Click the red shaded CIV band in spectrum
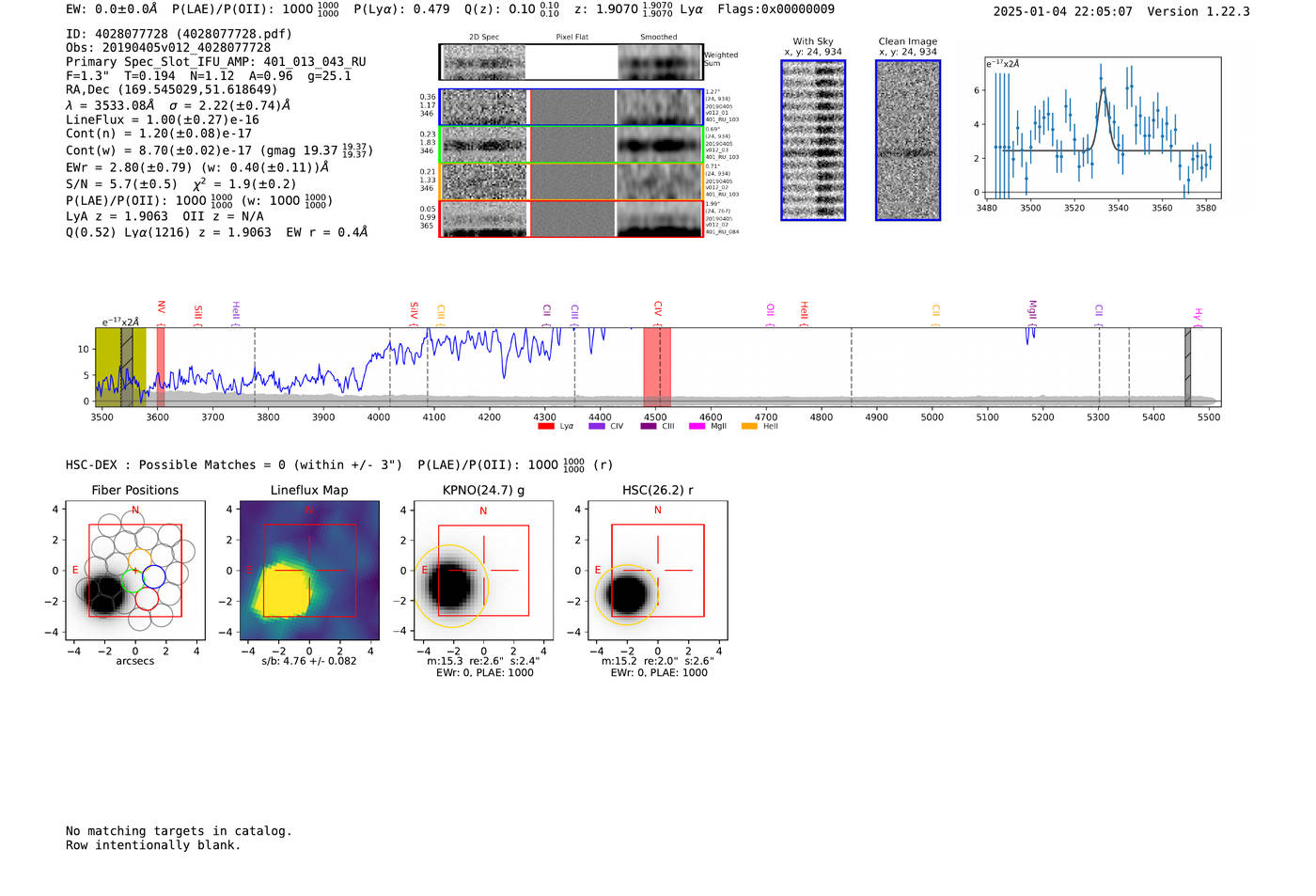 657,367
